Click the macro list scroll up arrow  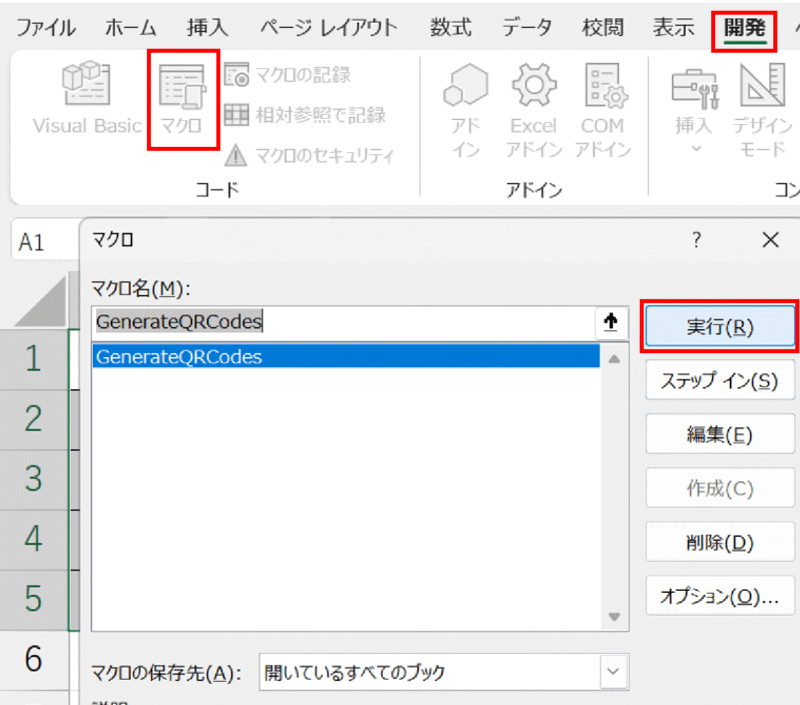tap(614, 359)
